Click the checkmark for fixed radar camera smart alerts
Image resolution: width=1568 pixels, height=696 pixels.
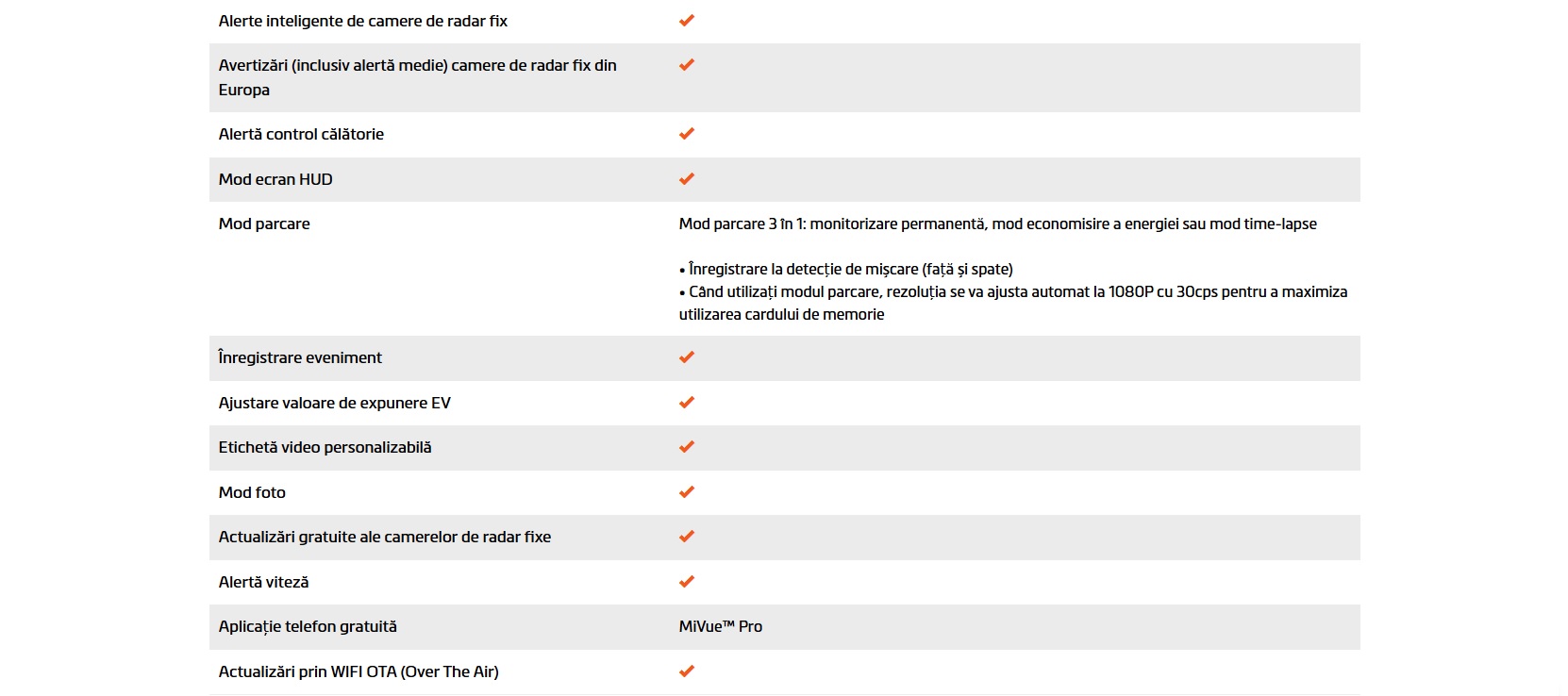click(687, 21)
